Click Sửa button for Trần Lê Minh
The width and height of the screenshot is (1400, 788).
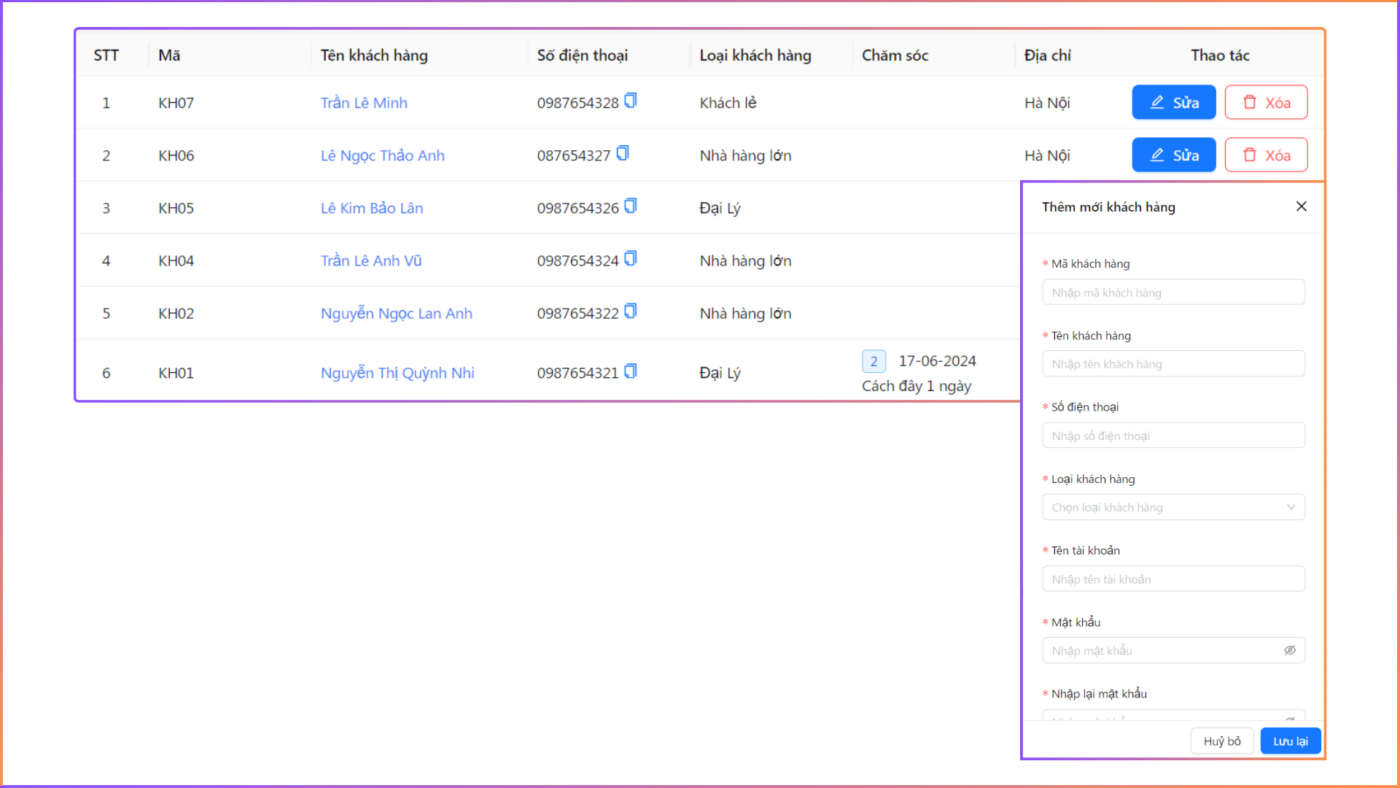click(1173, 102)
